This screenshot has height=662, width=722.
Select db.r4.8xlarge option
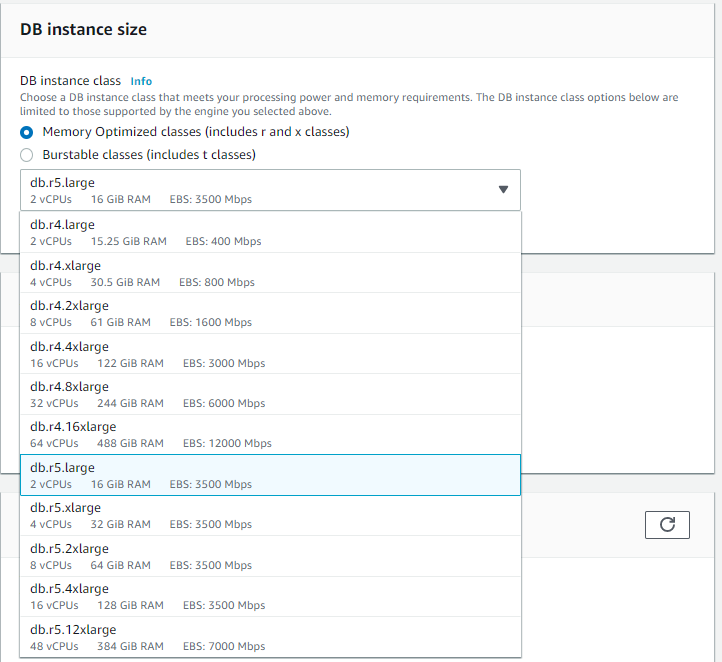pyautogui.click(x=270, y=394)
